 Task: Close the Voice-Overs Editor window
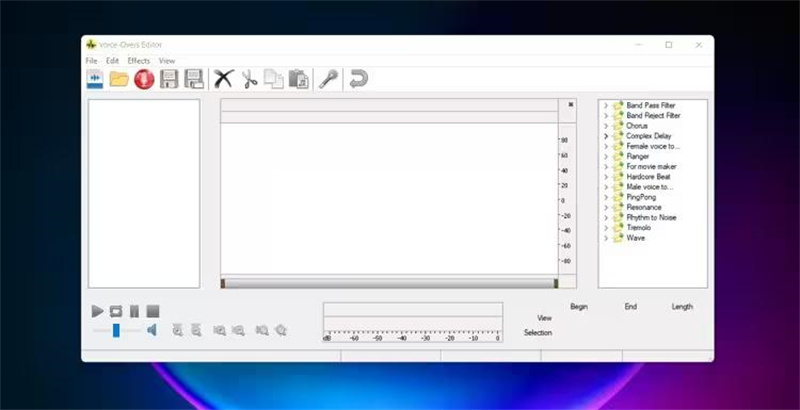pos(698,45)
